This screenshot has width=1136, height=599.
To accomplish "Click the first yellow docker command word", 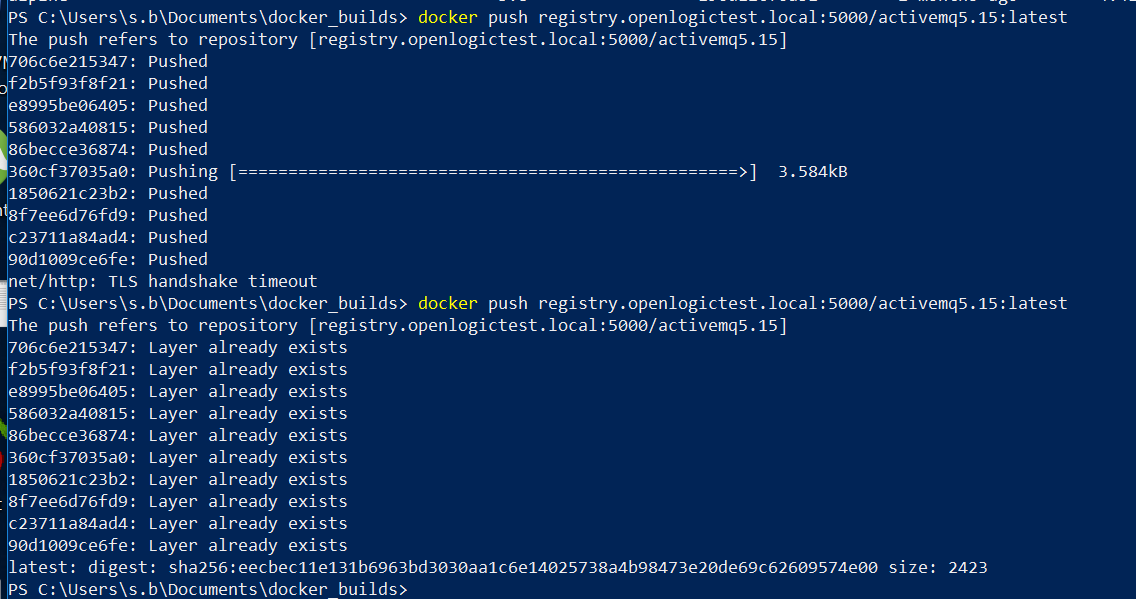I will tap(448, 17).
